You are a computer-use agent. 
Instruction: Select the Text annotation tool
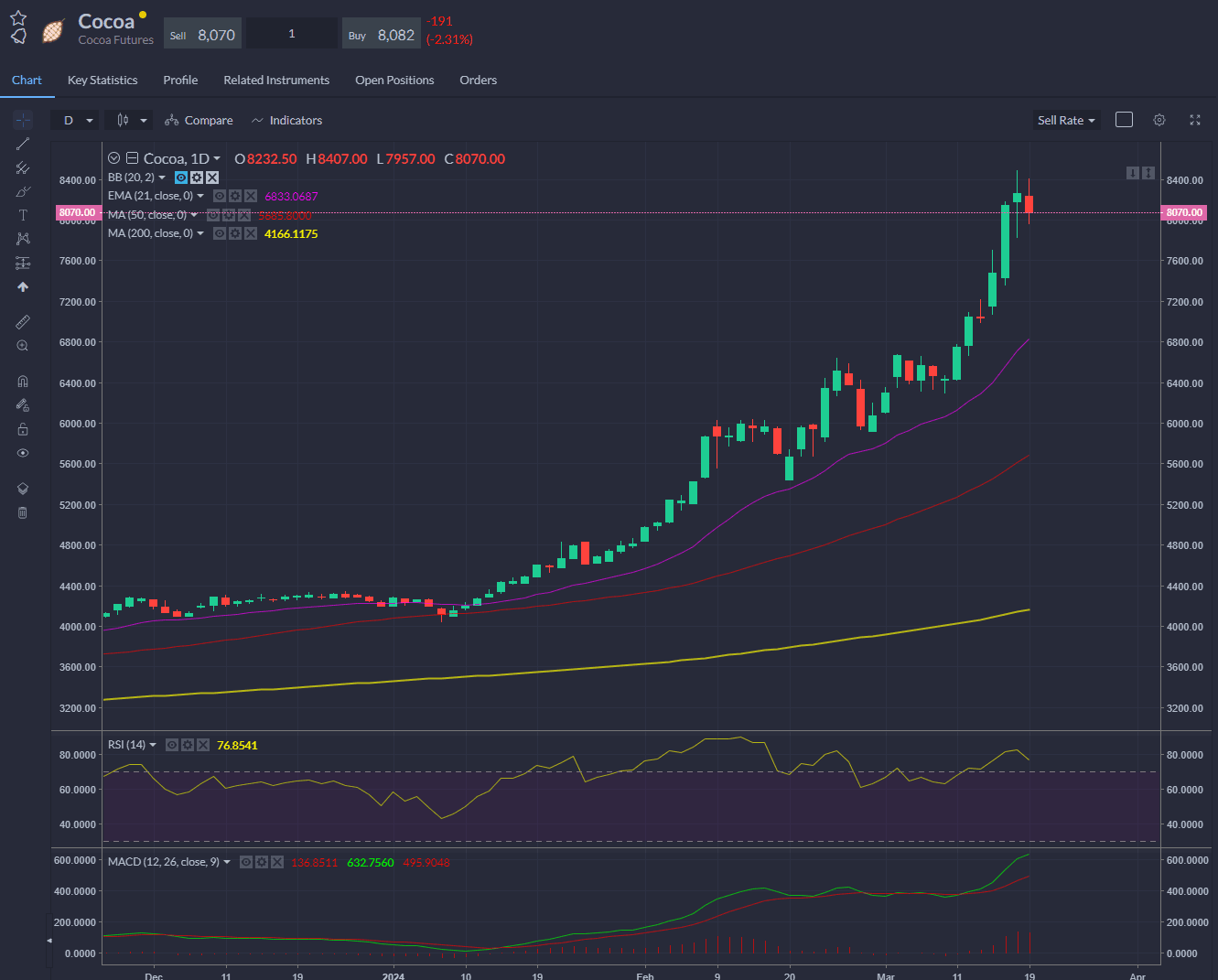pos(23,215)
